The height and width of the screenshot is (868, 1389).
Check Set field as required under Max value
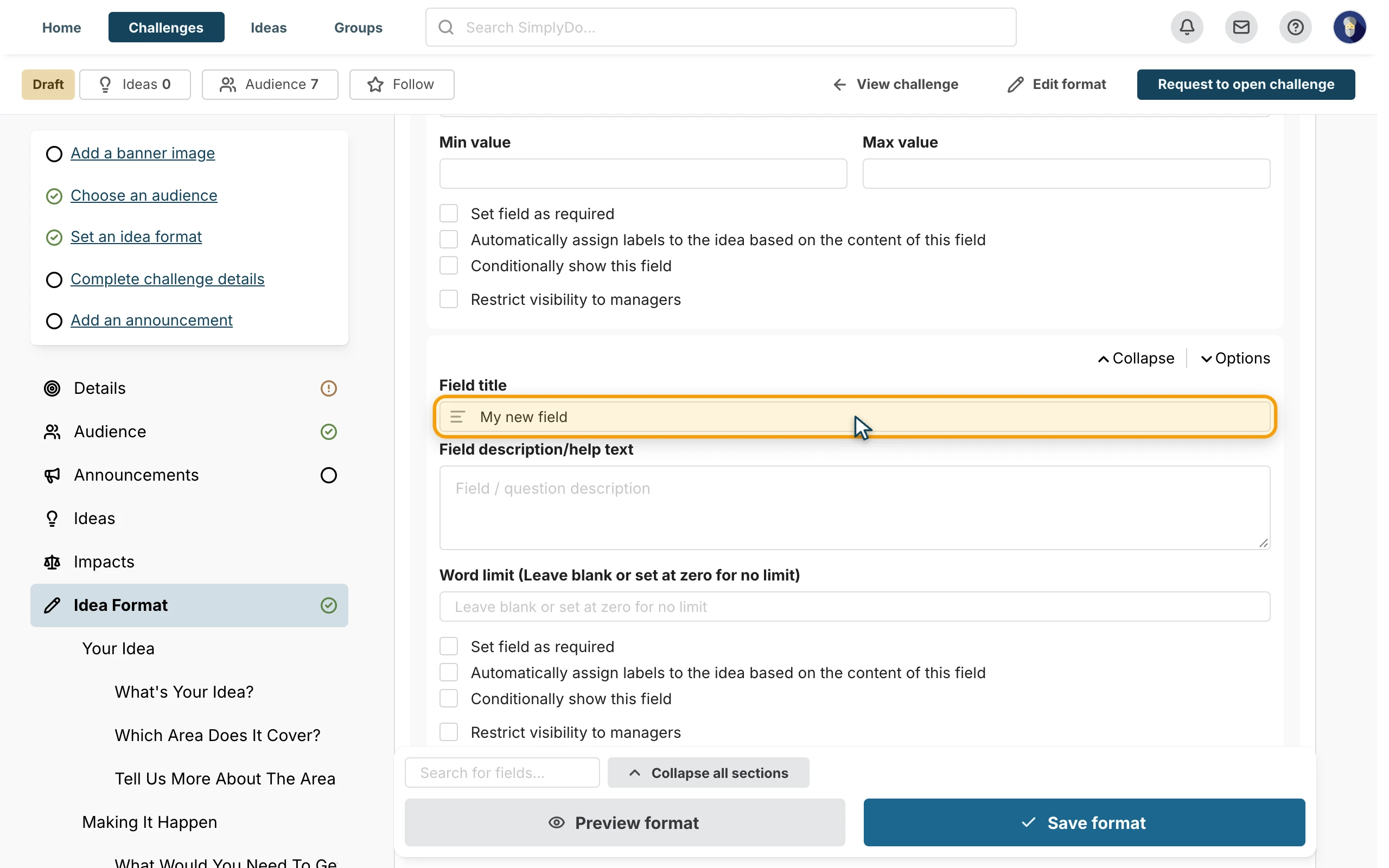pyautogui.click(x=448, y=214)
